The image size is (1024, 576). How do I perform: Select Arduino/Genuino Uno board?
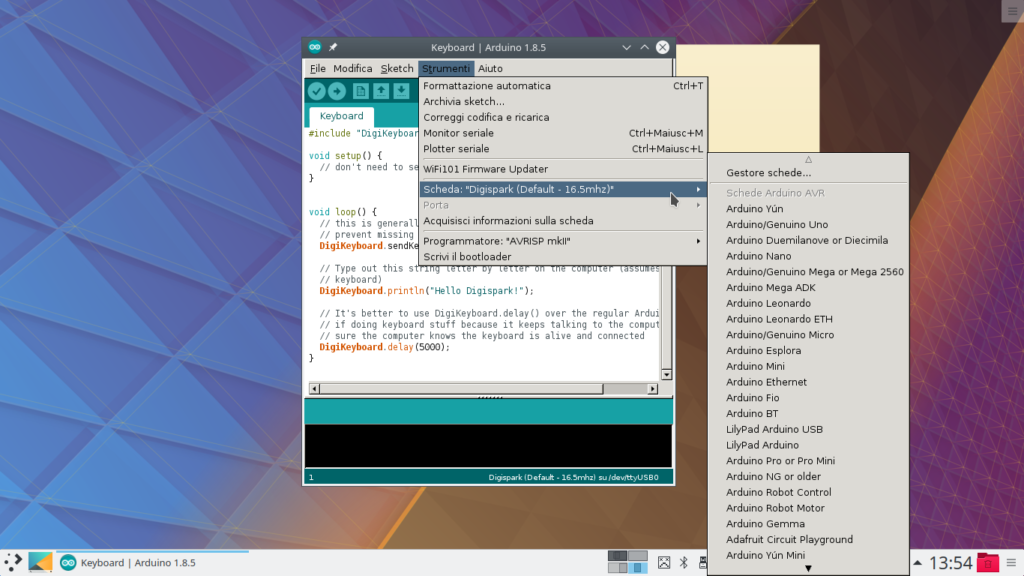click(x=808, y=225)
